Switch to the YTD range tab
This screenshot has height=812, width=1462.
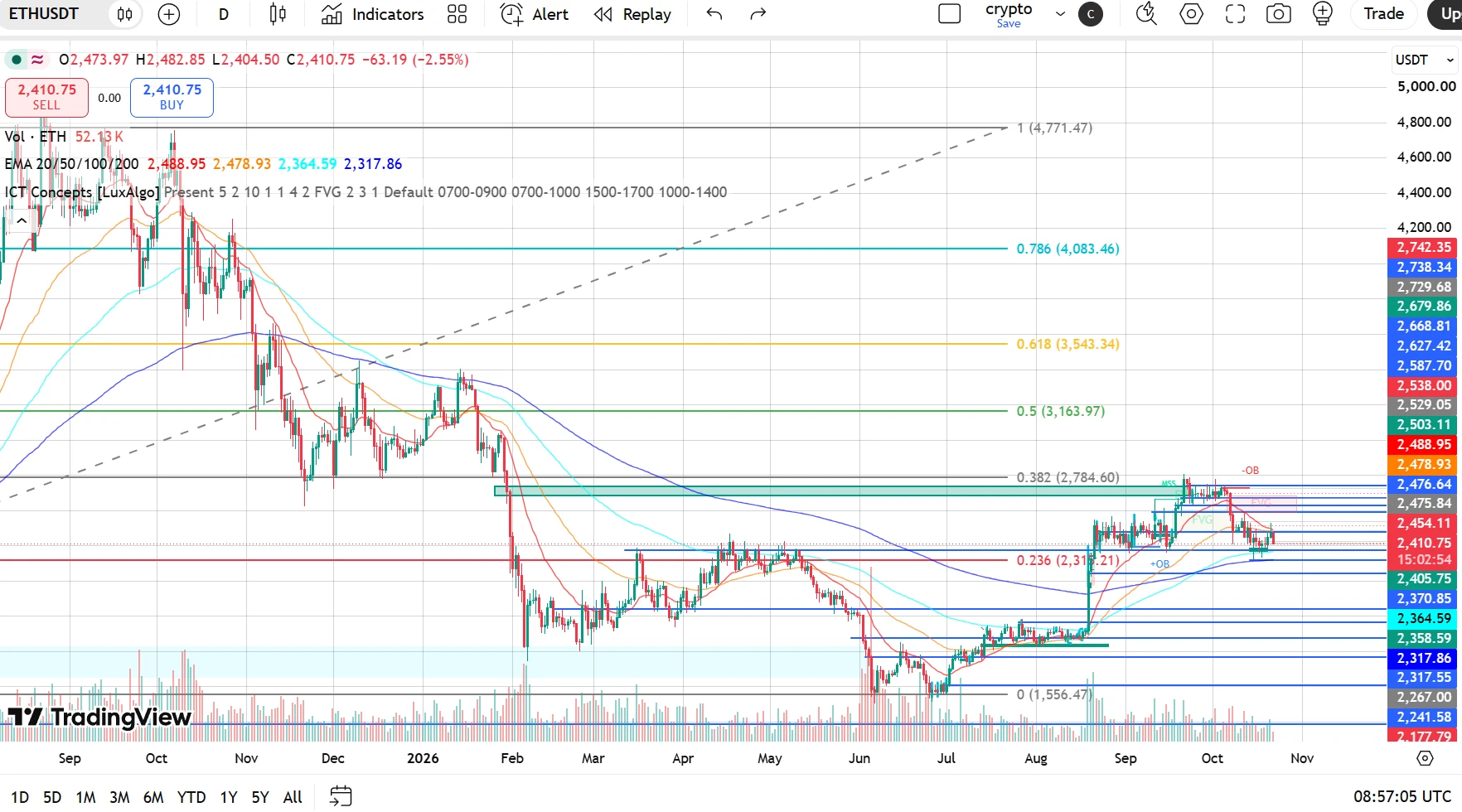pos(191,797)
